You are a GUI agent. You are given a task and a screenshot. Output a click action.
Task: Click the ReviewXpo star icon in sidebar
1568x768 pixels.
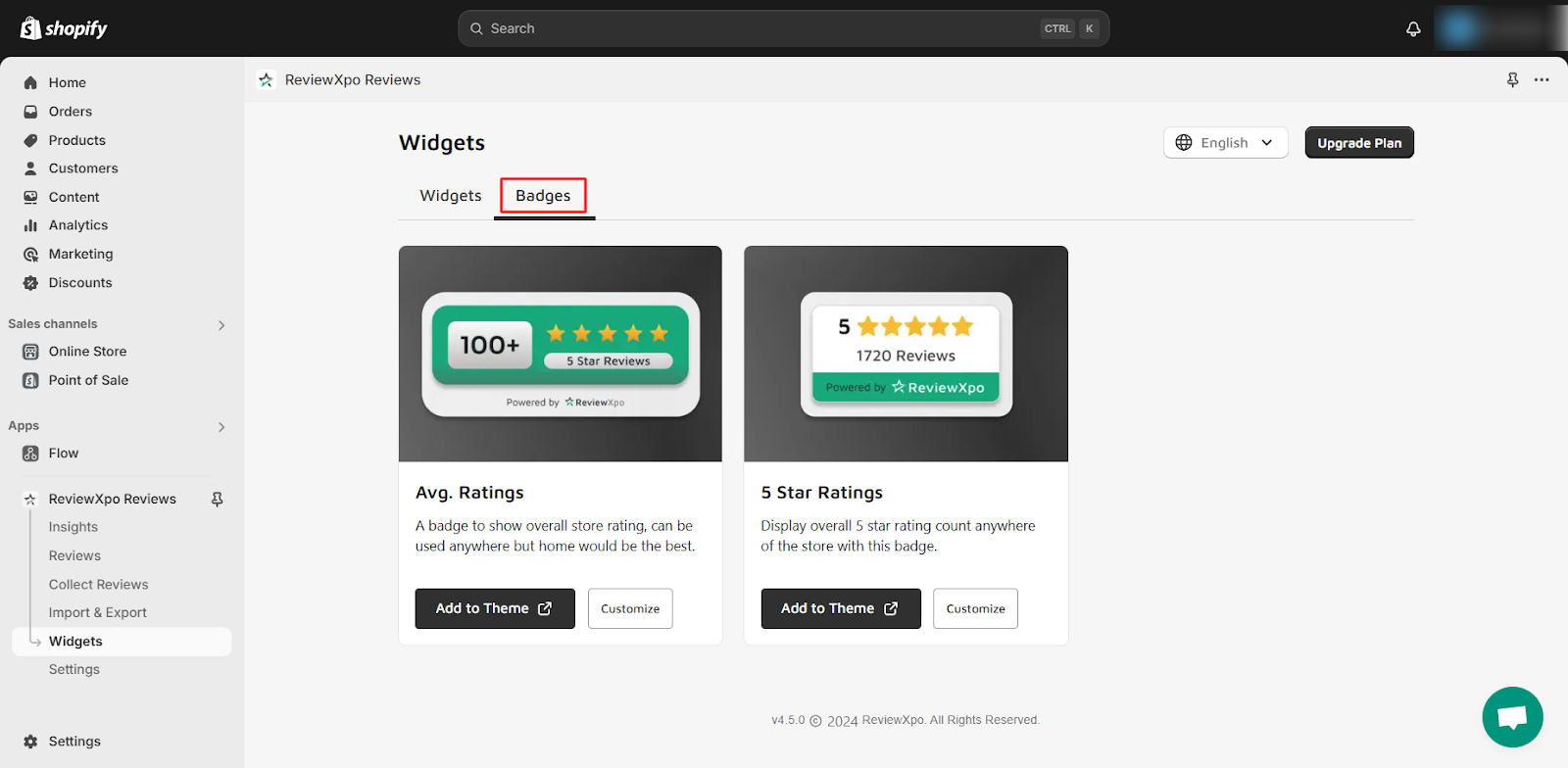pos(30,500)
